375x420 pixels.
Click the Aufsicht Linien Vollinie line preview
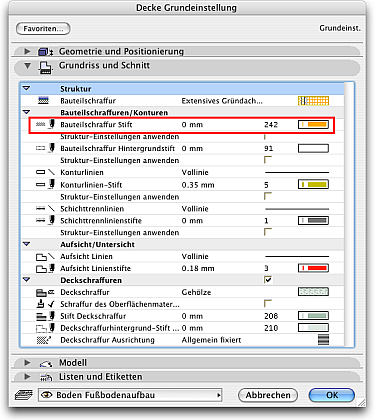pyautogui.click(x=297, y=257)
